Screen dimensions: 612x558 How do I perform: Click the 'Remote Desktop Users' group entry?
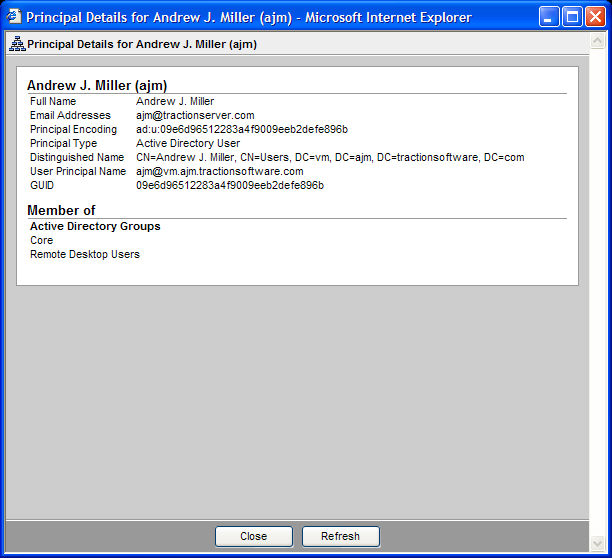pos(85,254)
